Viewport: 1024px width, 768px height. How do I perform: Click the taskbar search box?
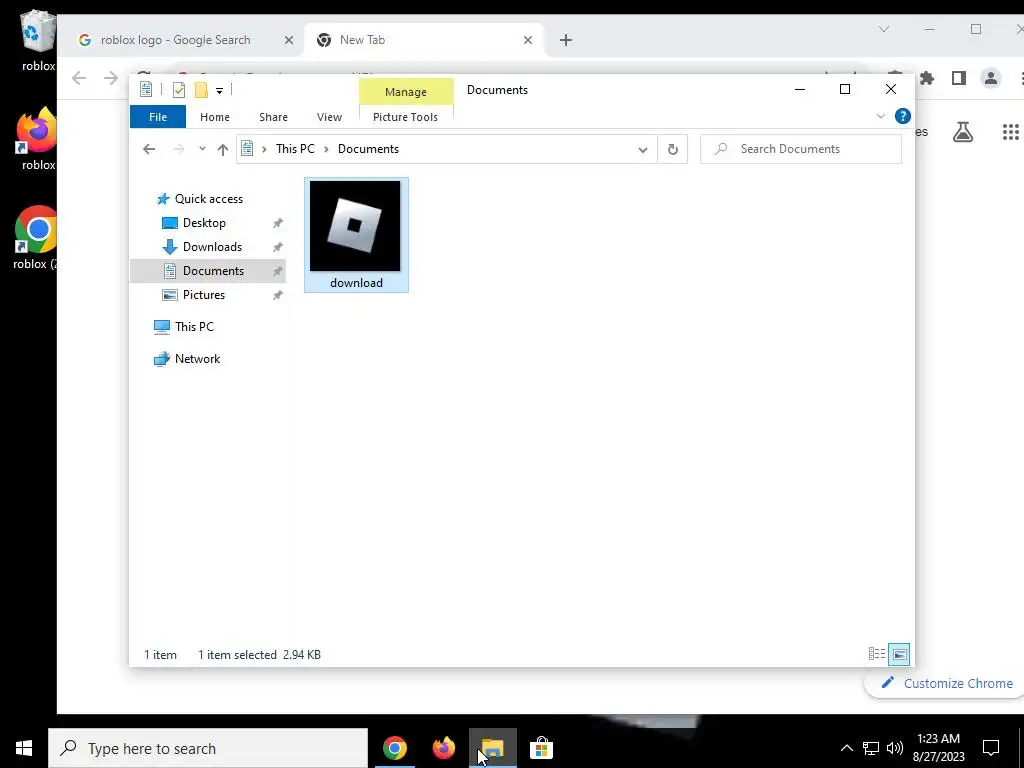tap(208, 748)
